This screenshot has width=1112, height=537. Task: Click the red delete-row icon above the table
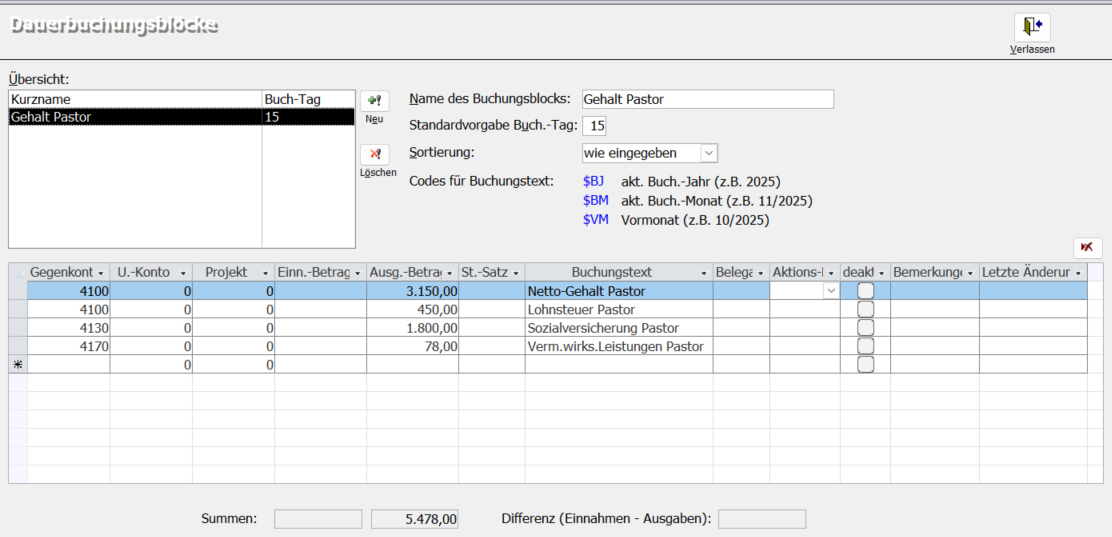pos(1087,247)
